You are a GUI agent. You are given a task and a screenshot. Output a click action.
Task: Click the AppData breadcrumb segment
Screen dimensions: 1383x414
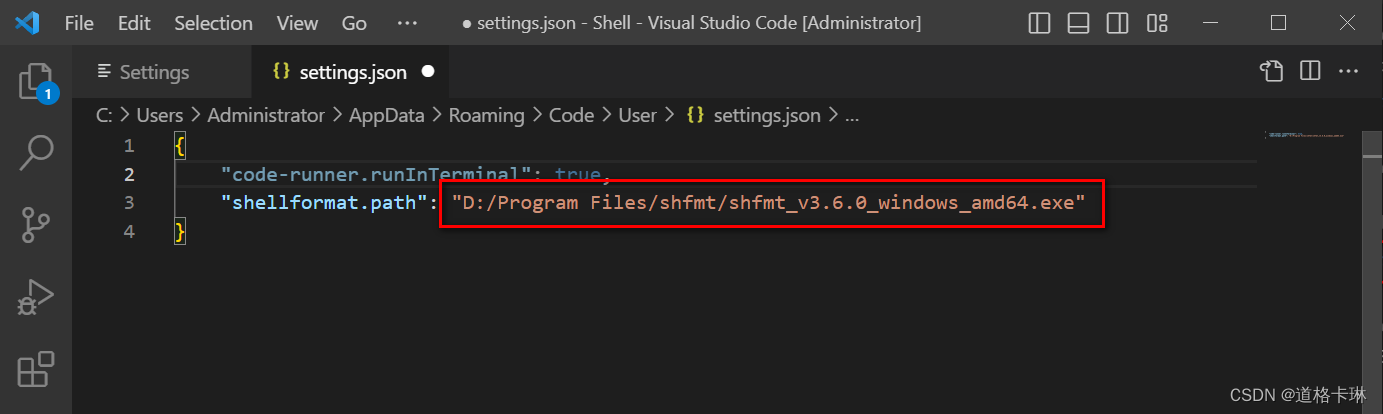click(x=387, y=115)
